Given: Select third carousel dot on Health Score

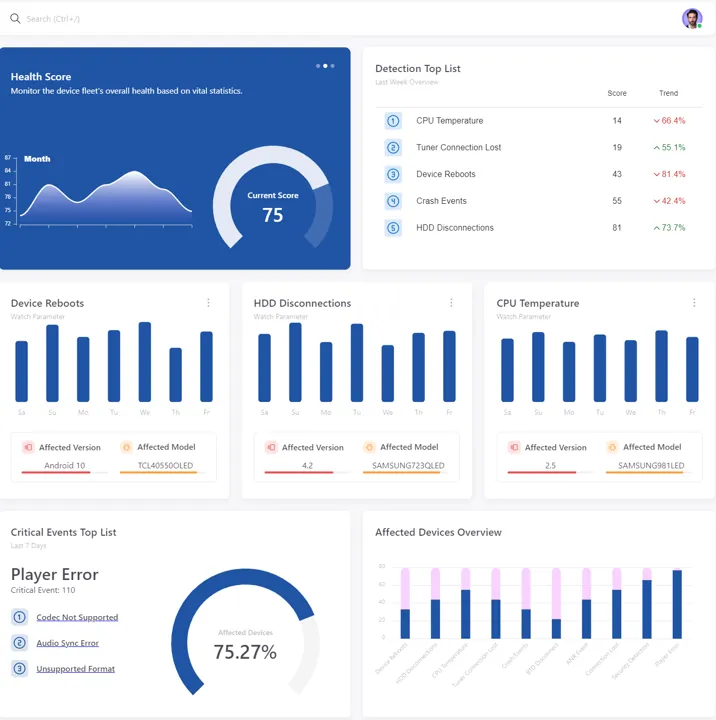Looking at the screenshot, I should 333,66.
